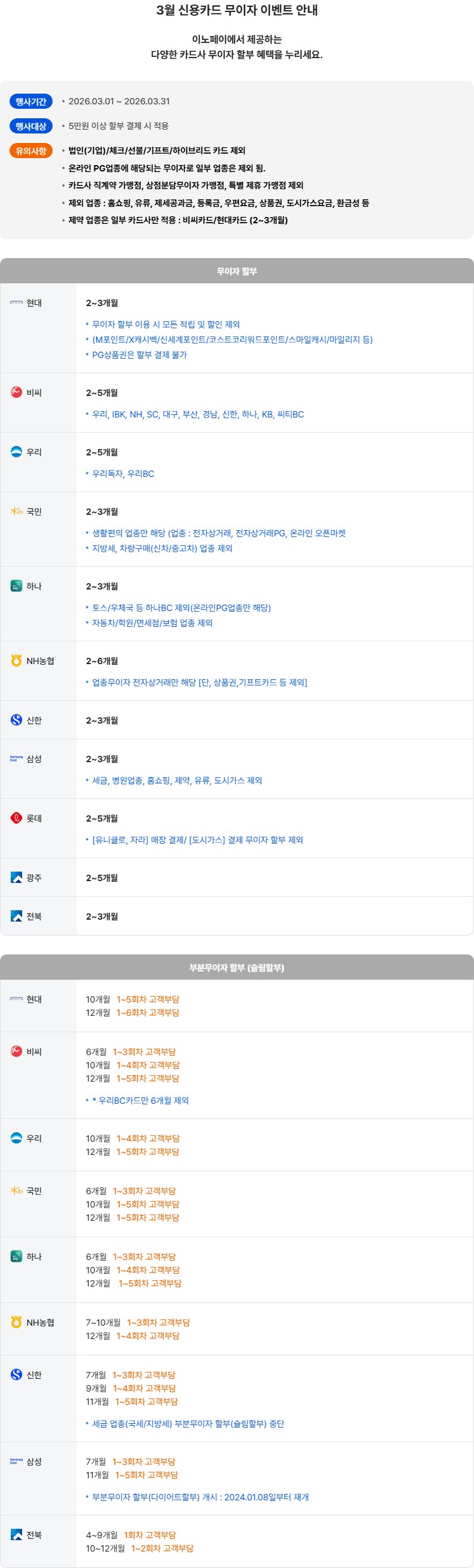Click the 3월 신용카드 무이자 이벤트 안내 title

click(237, 11)
